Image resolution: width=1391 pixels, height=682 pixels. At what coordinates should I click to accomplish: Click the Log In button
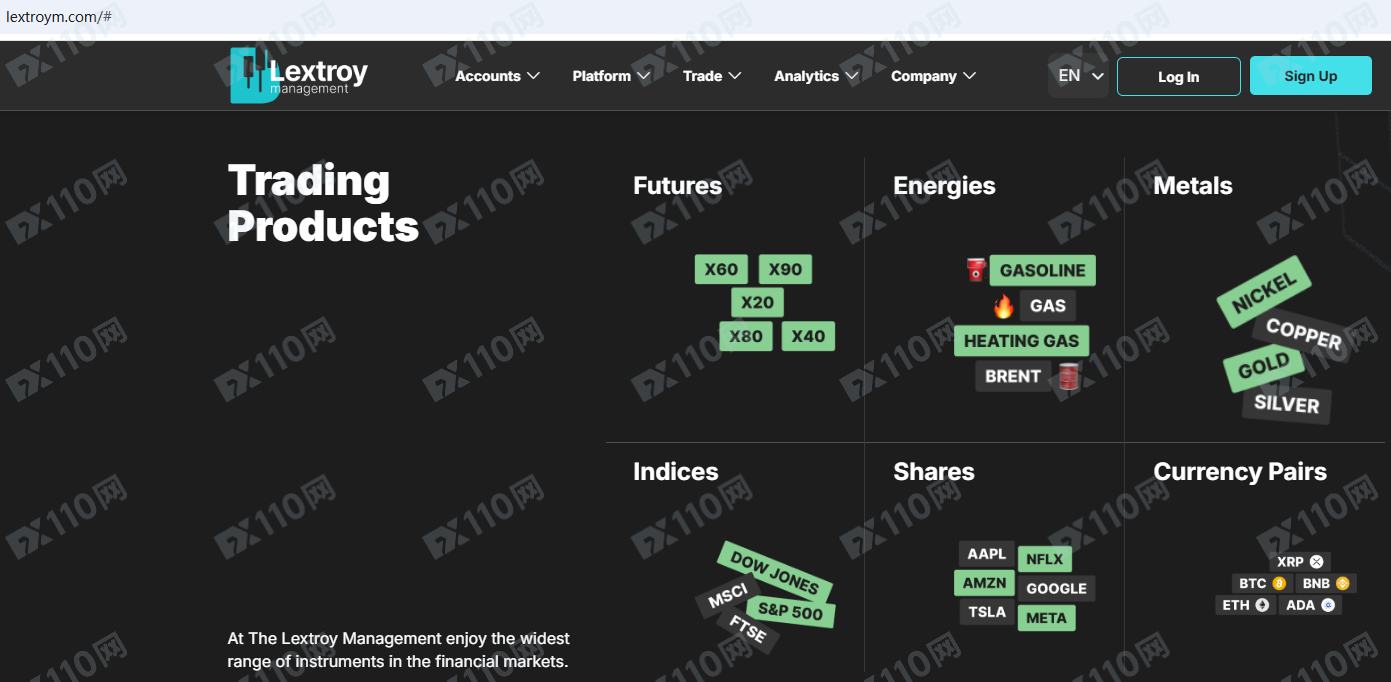[1178, 76]
